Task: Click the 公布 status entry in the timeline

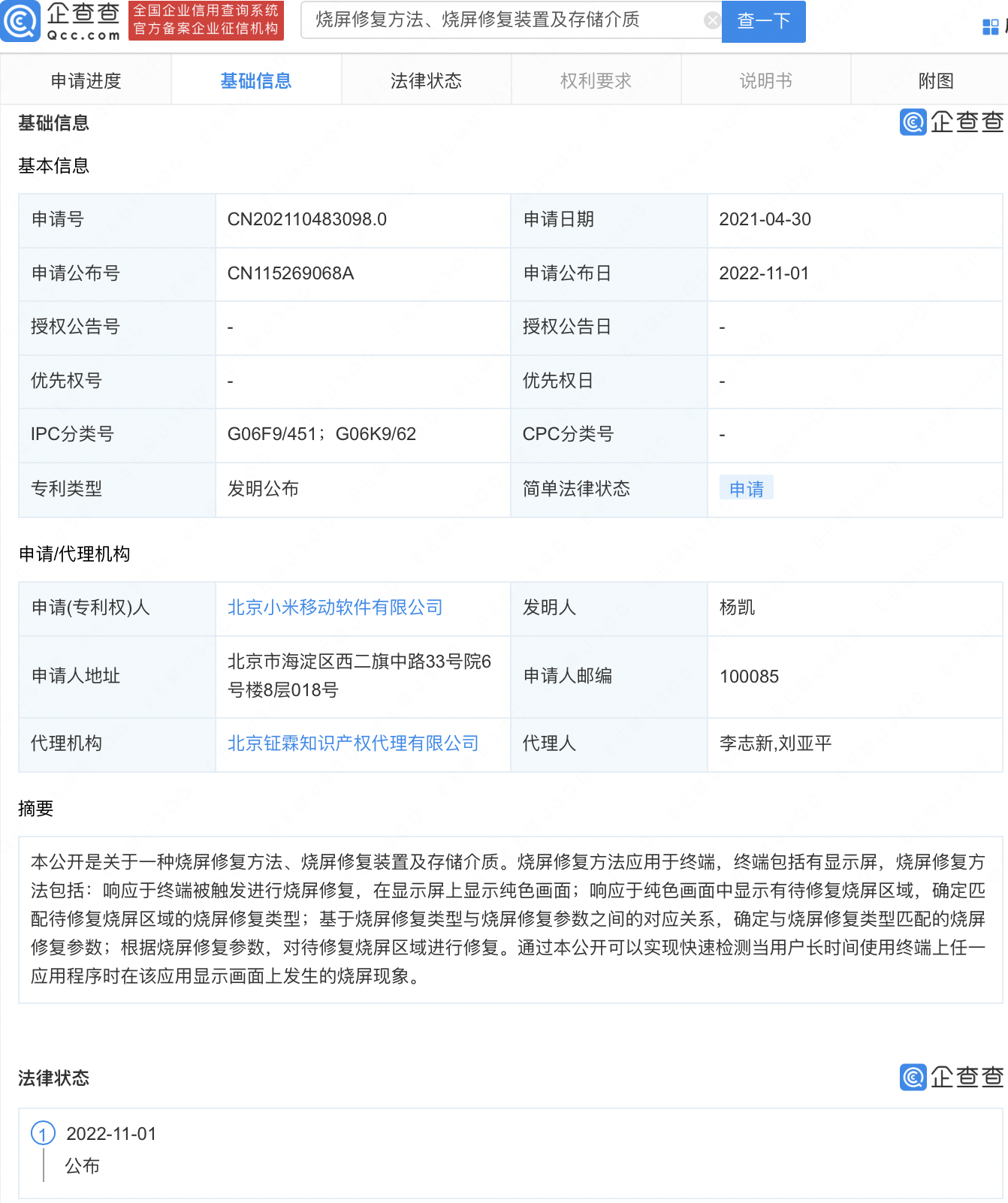Action: (x=82, y=1165)
